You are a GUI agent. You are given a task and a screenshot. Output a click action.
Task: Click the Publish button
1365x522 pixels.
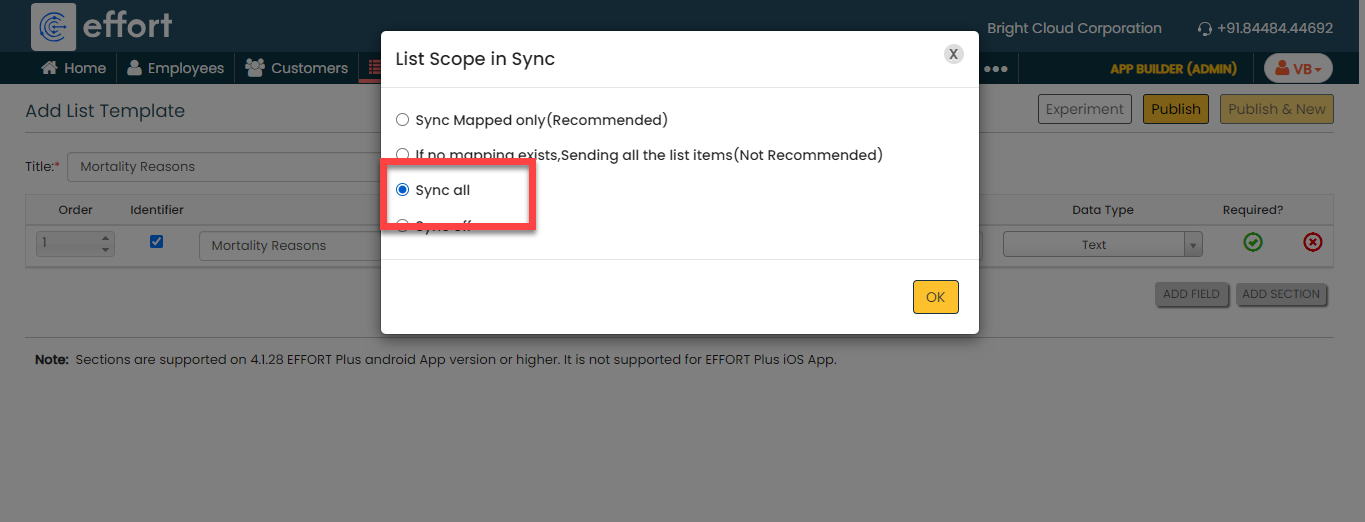[1175, 109]
